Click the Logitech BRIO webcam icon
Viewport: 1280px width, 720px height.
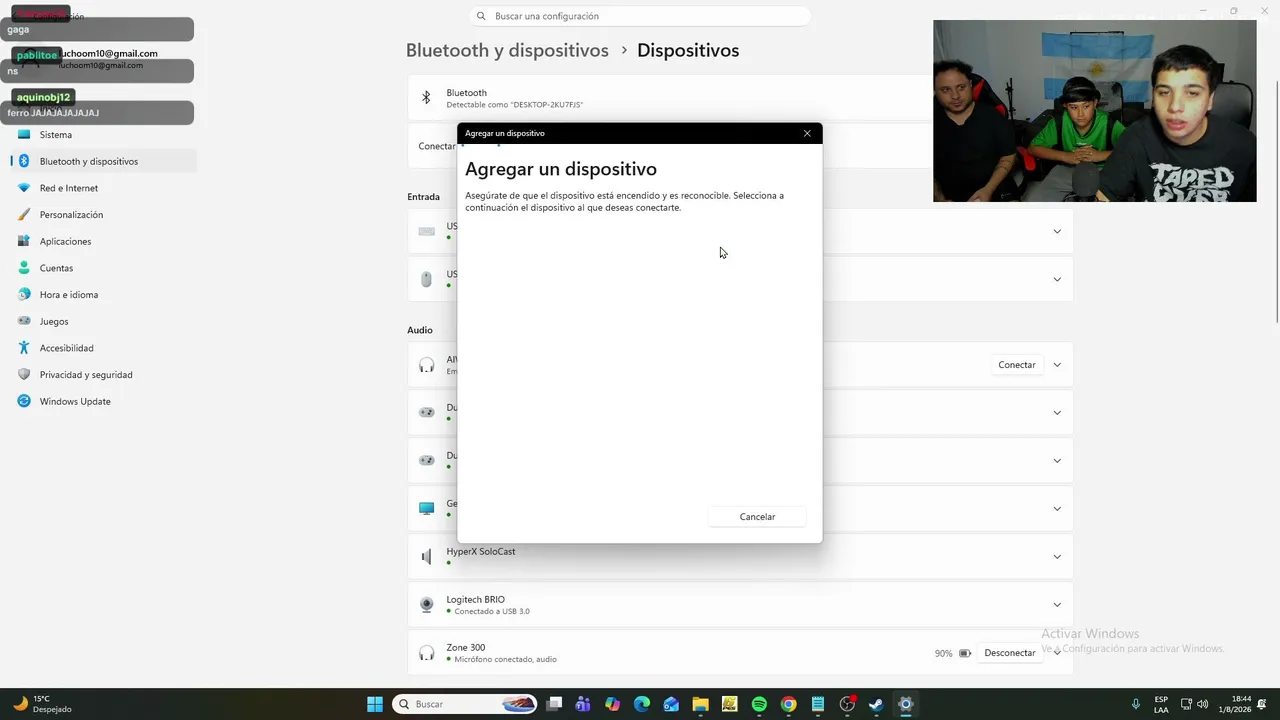(427, 605)
